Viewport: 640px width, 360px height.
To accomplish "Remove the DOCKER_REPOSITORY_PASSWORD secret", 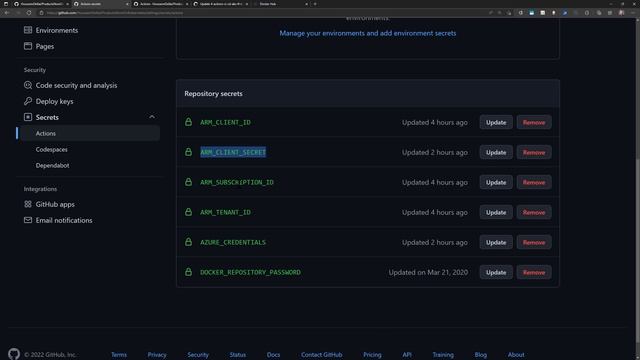I will point(534,272).
